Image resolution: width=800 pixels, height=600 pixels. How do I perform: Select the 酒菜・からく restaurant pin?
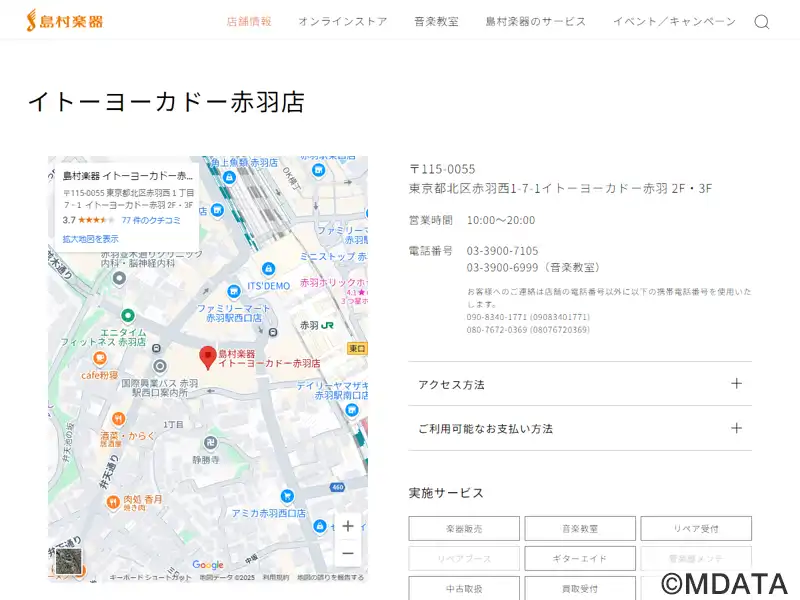pos(118,419)
